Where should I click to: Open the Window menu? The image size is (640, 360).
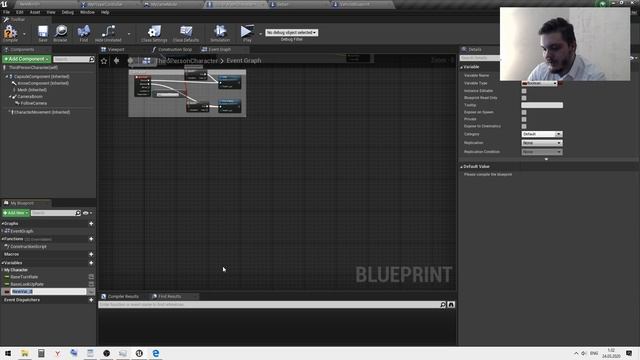(87, 12)
